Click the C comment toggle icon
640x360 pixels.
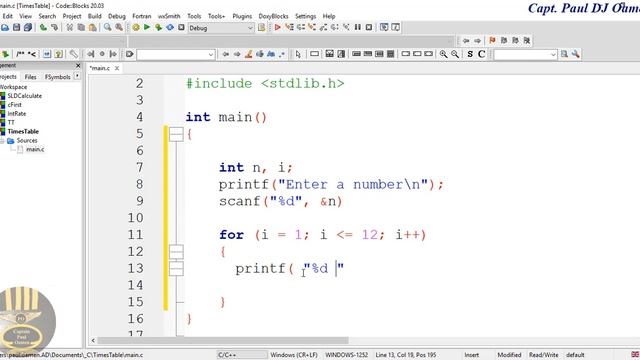(x=482, y=54)
